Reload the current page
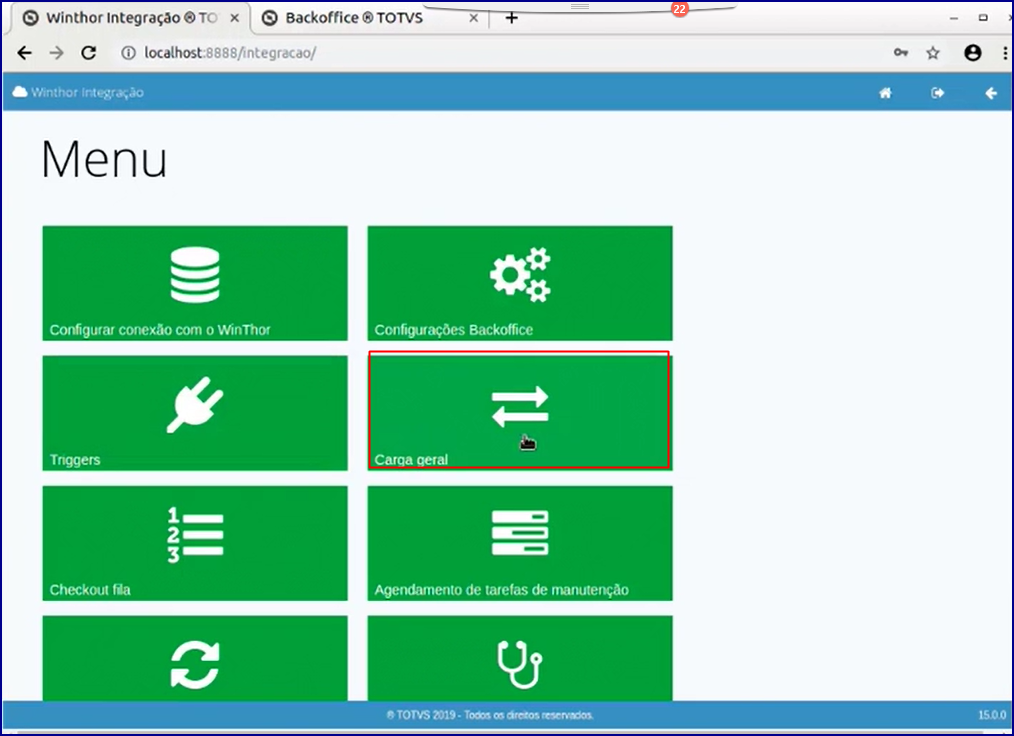Viewport: 1014px width, 736px height. pos(89,53)
